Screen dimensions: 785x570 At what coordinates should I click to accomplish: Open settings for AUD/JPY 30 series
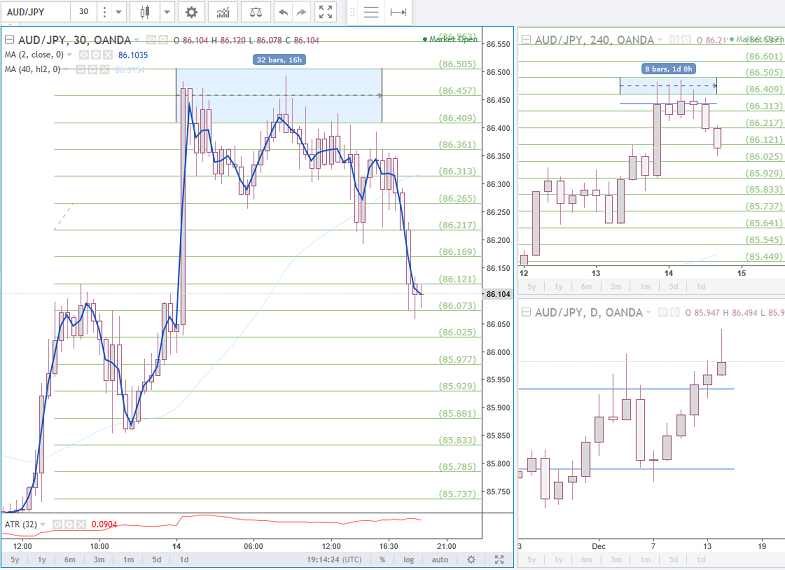tap(163, 40)
